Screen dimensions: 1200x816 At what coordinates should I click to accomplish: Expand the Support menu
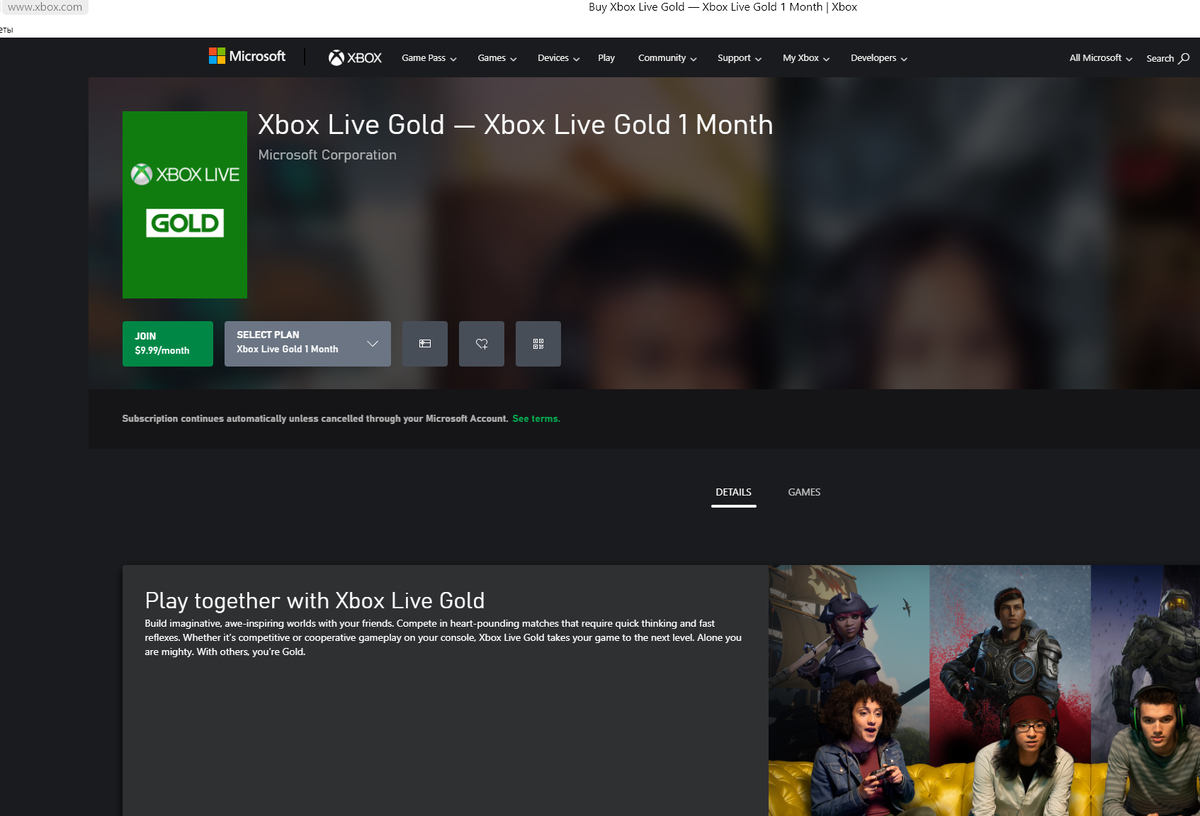click(739, 58)
